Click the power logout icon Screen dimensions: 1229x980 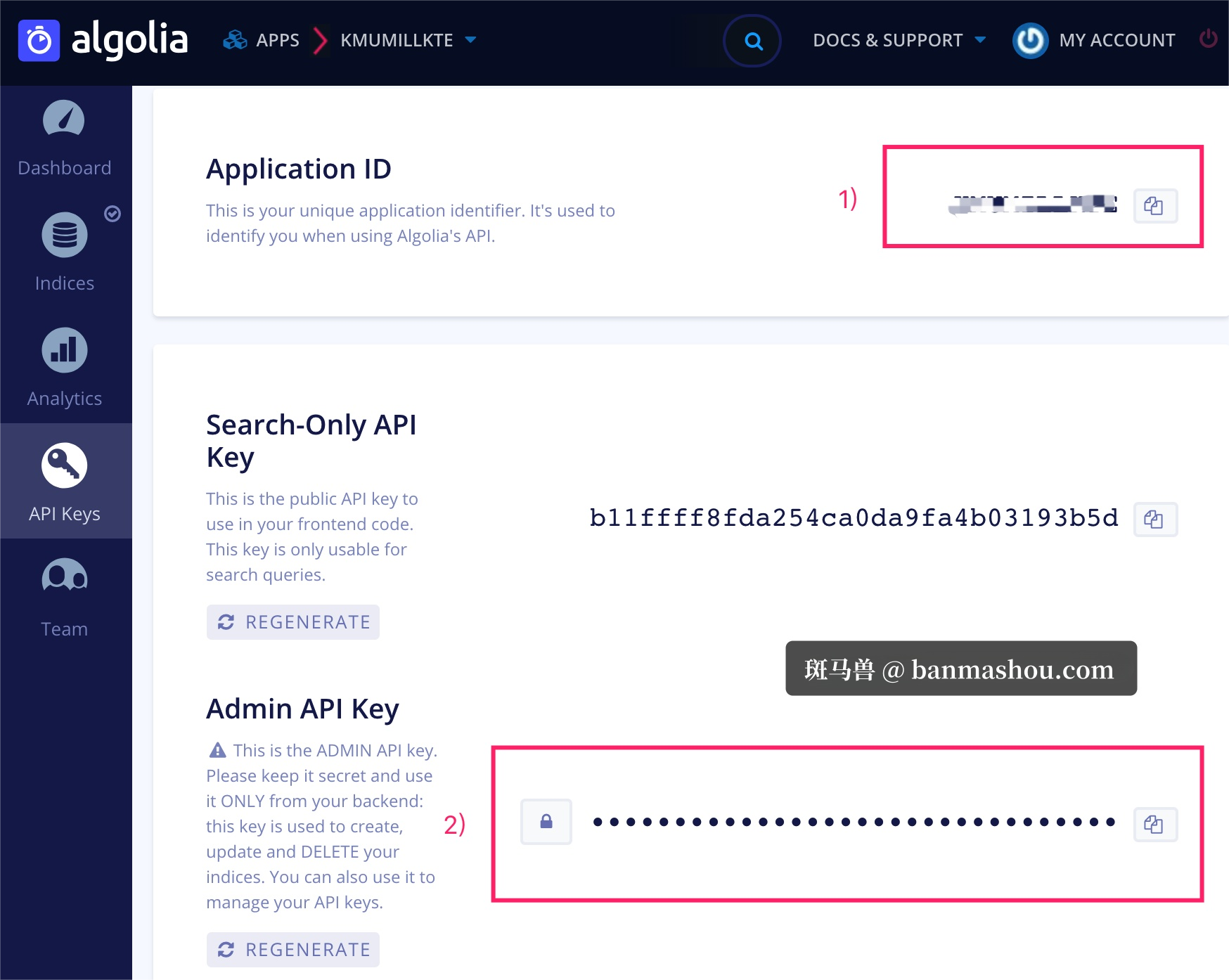[x=1208, y=39]
